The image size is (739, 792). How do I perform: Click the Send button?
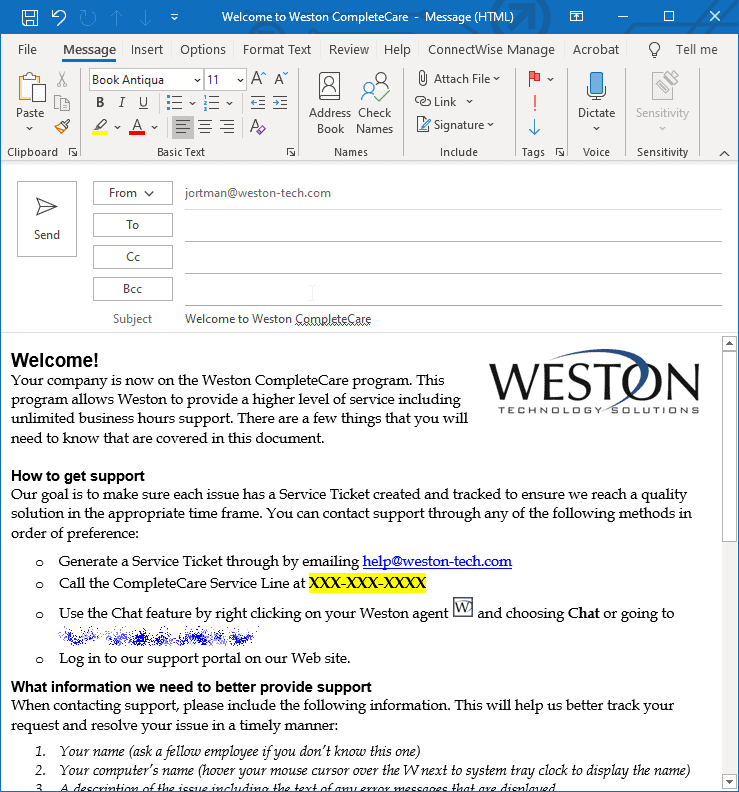[47, 219]
